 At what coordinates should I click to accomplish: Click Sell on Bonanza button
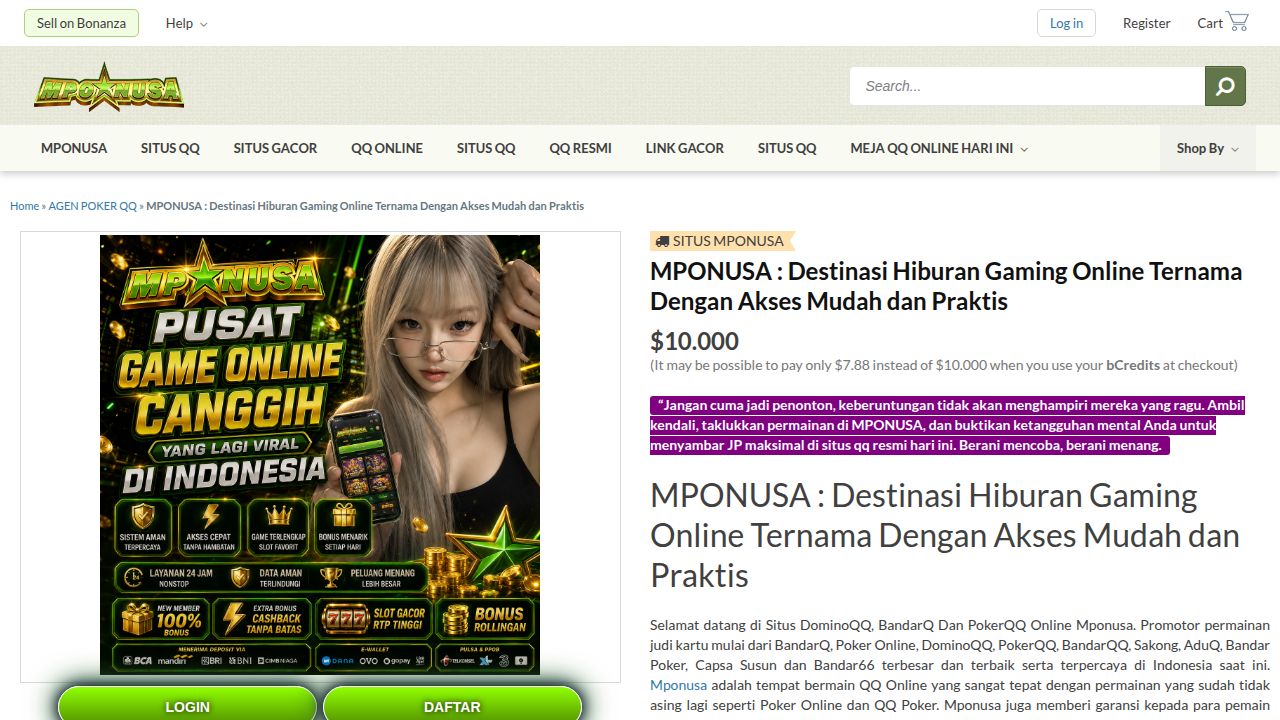tap(81, 23)
